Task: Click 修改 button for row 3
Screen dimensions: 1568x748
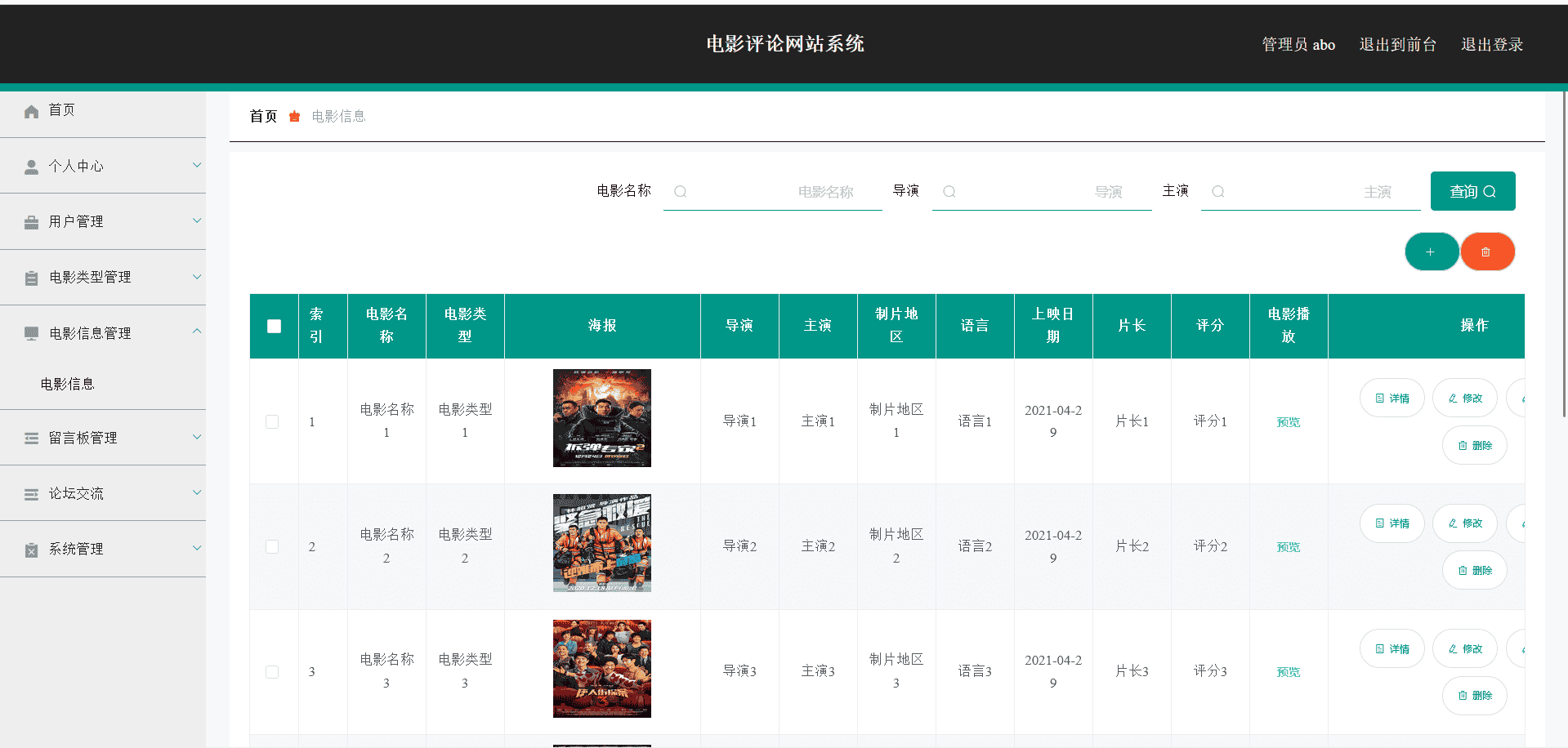Action: [x=1465, y=649]
